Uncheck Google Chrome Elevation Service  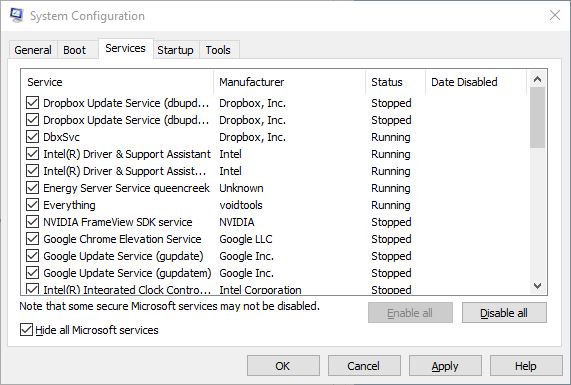[x=32, y=239]
